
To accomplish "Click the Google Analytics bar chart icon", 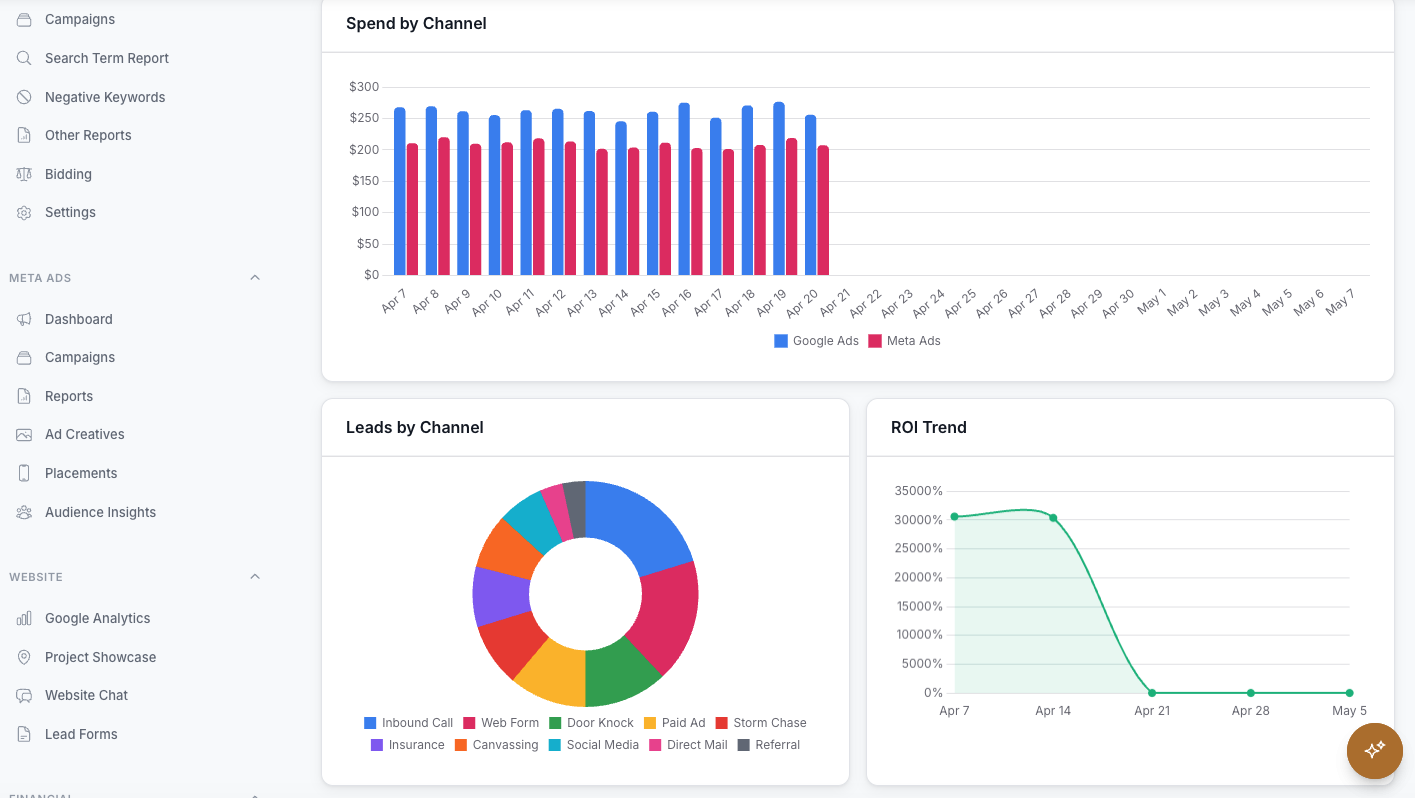I will pos(24,618).
